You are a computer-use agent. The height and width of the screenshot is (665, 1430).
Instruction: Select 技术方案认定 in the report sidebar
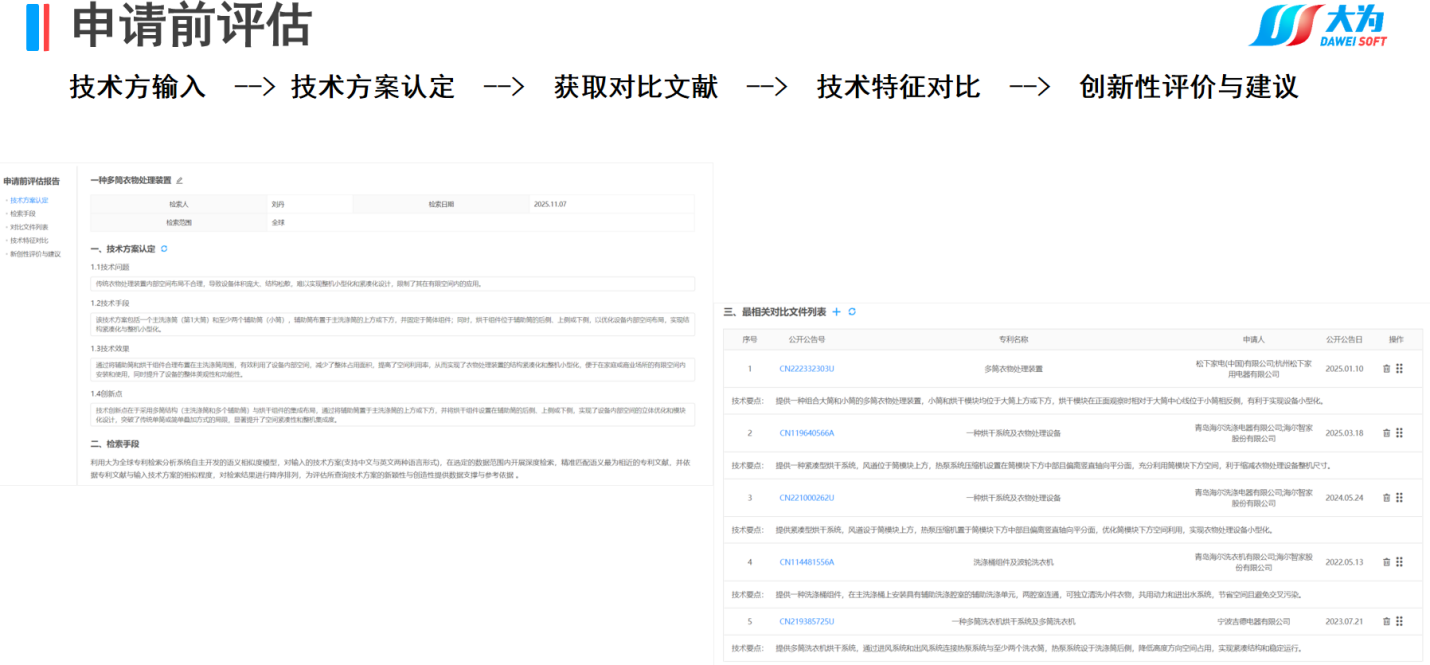[x=29, y=200]
